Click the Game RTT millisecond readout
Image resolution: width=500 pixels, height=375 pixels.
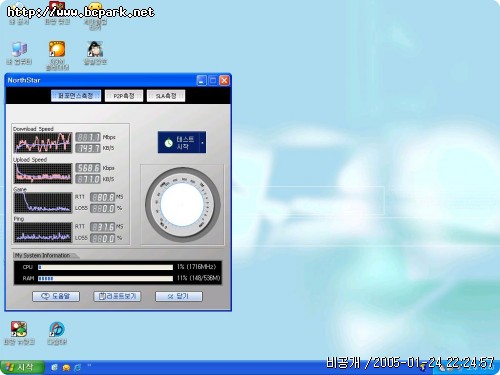click(102, 197)
